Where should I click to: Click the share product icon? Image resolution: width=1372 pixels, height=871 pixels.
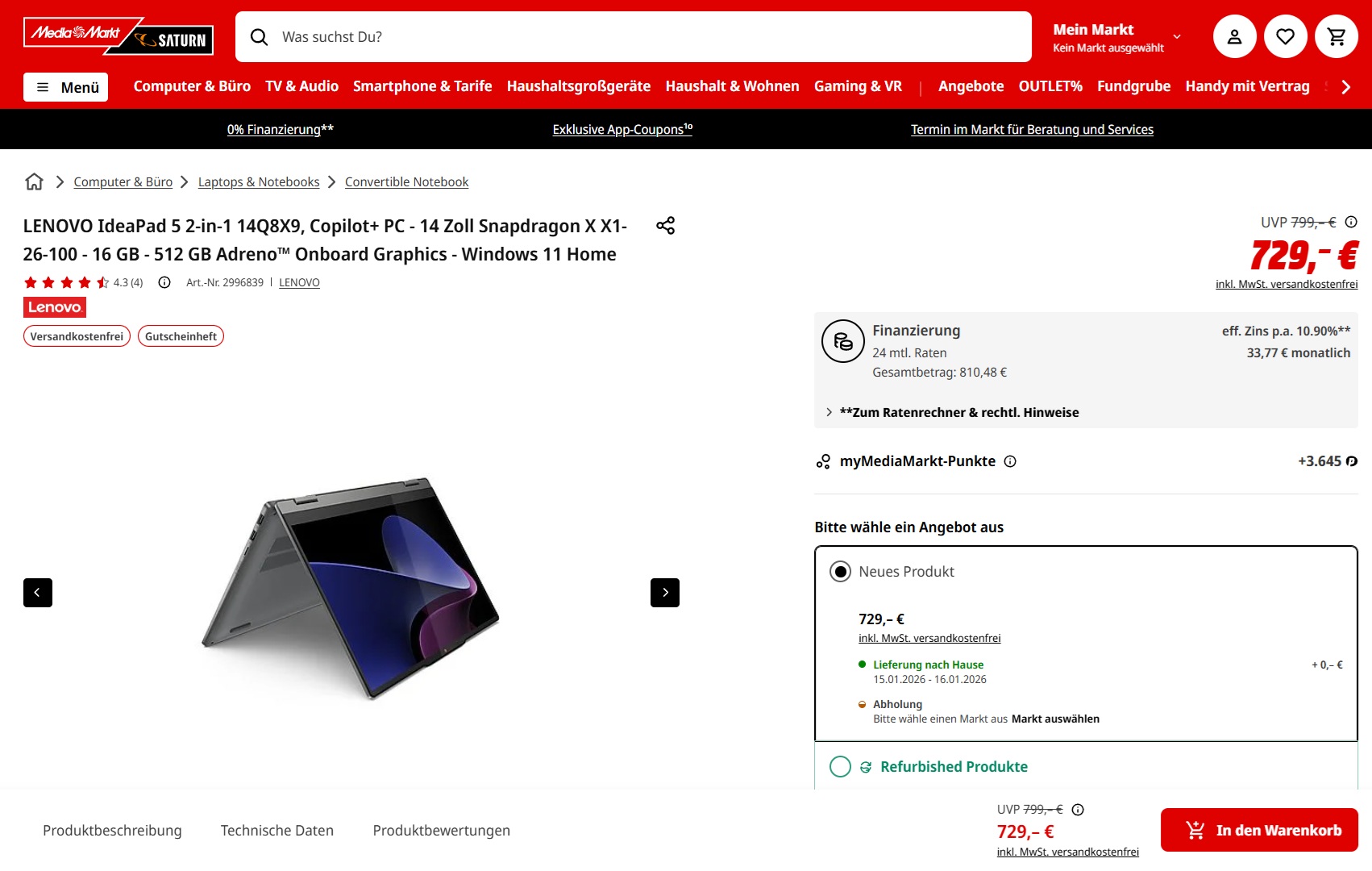pos(665,226)
